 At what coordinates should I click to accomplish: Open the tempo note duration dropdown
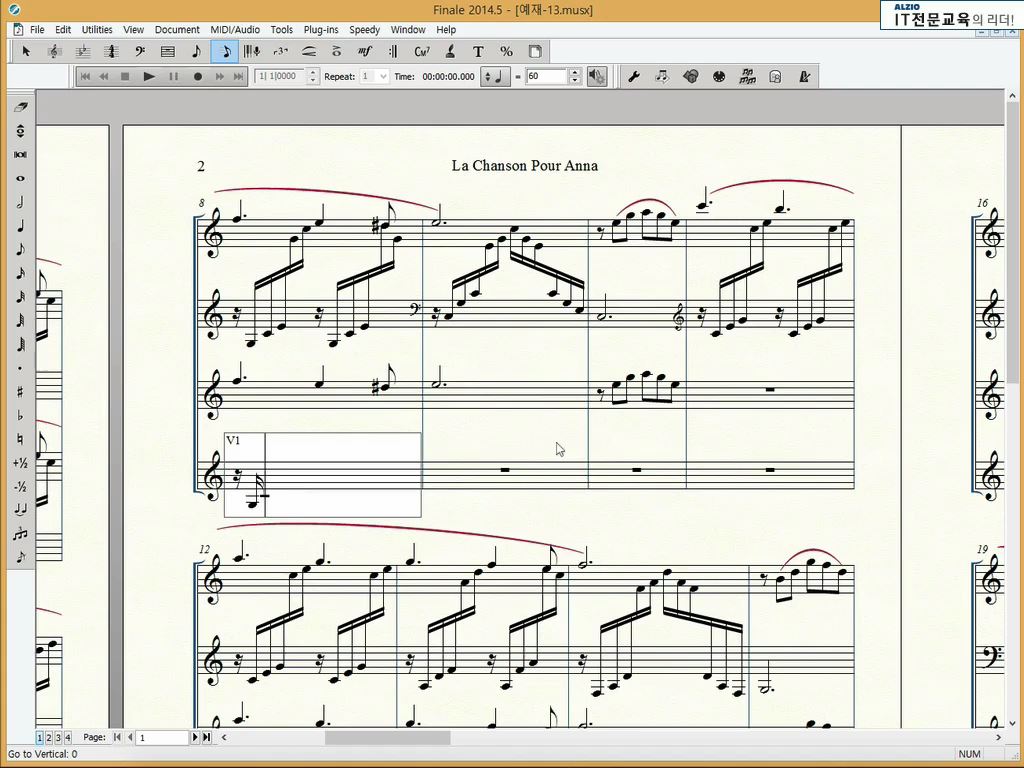click(x=495, y=76)
